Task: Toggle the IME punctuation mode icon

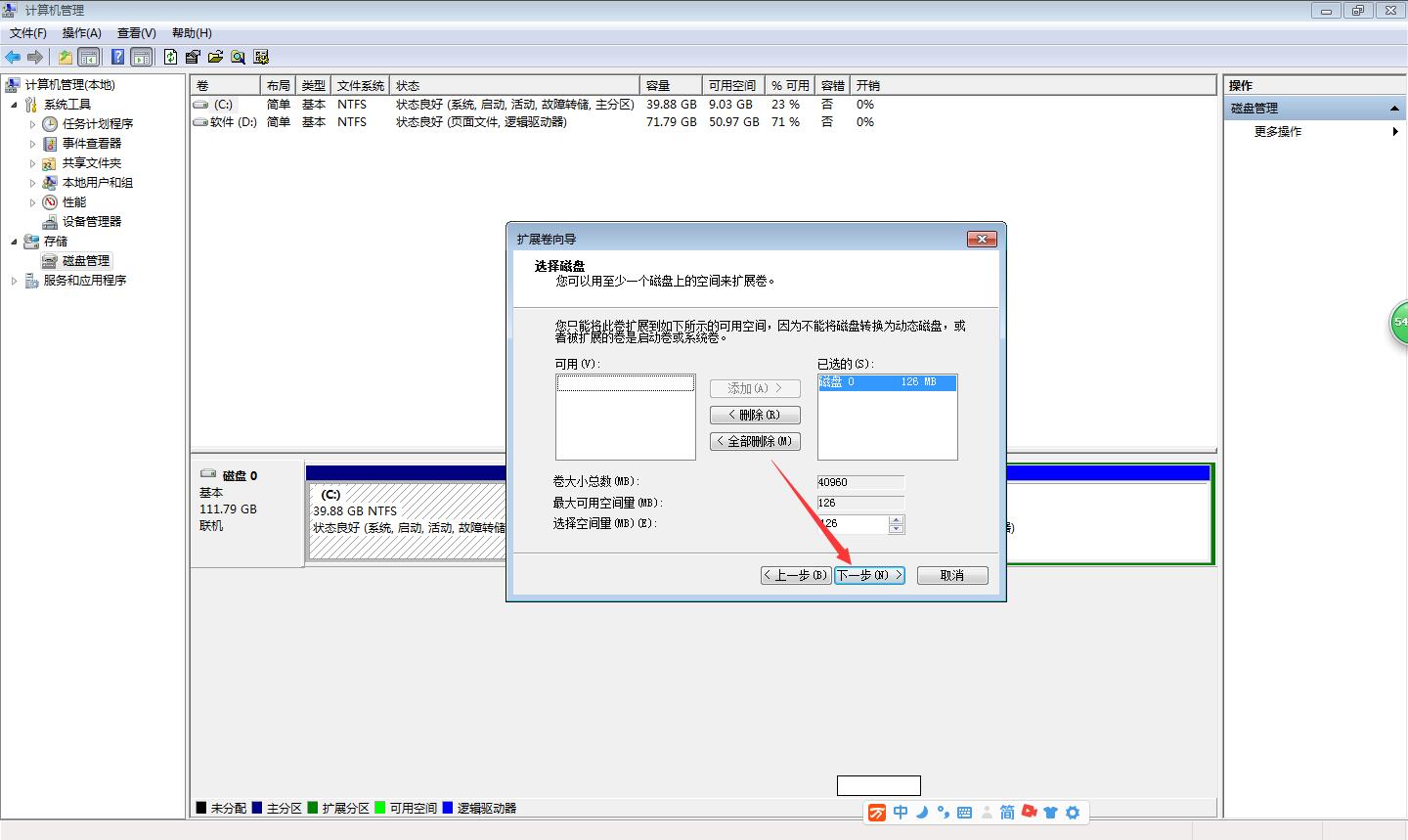Action: pos(944,812)
